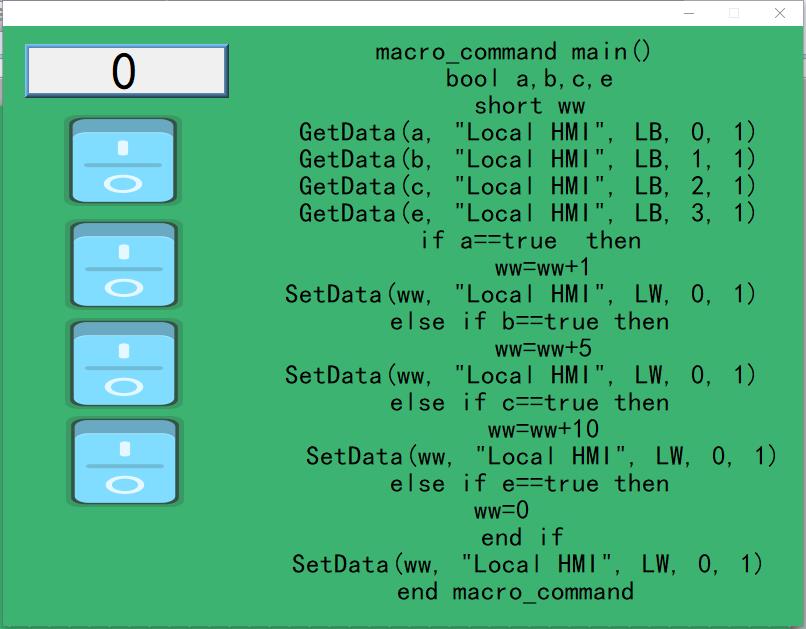Click the GetData line for variable a
Viewport: 806px width, 629px height.
click(527, 133)
